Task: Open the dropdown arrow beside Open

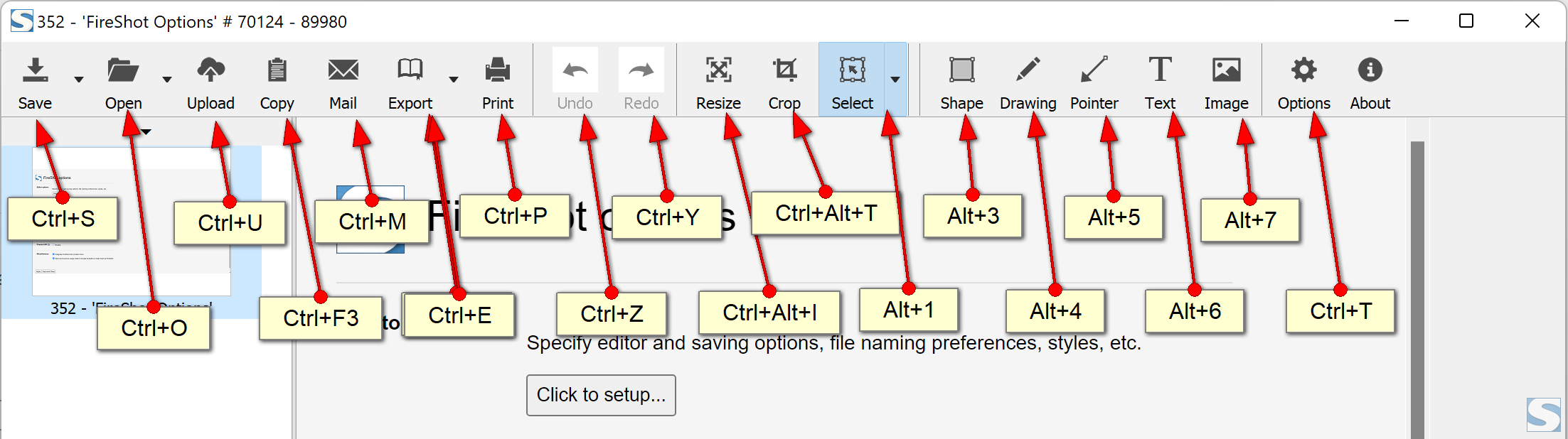Action: 167,80
